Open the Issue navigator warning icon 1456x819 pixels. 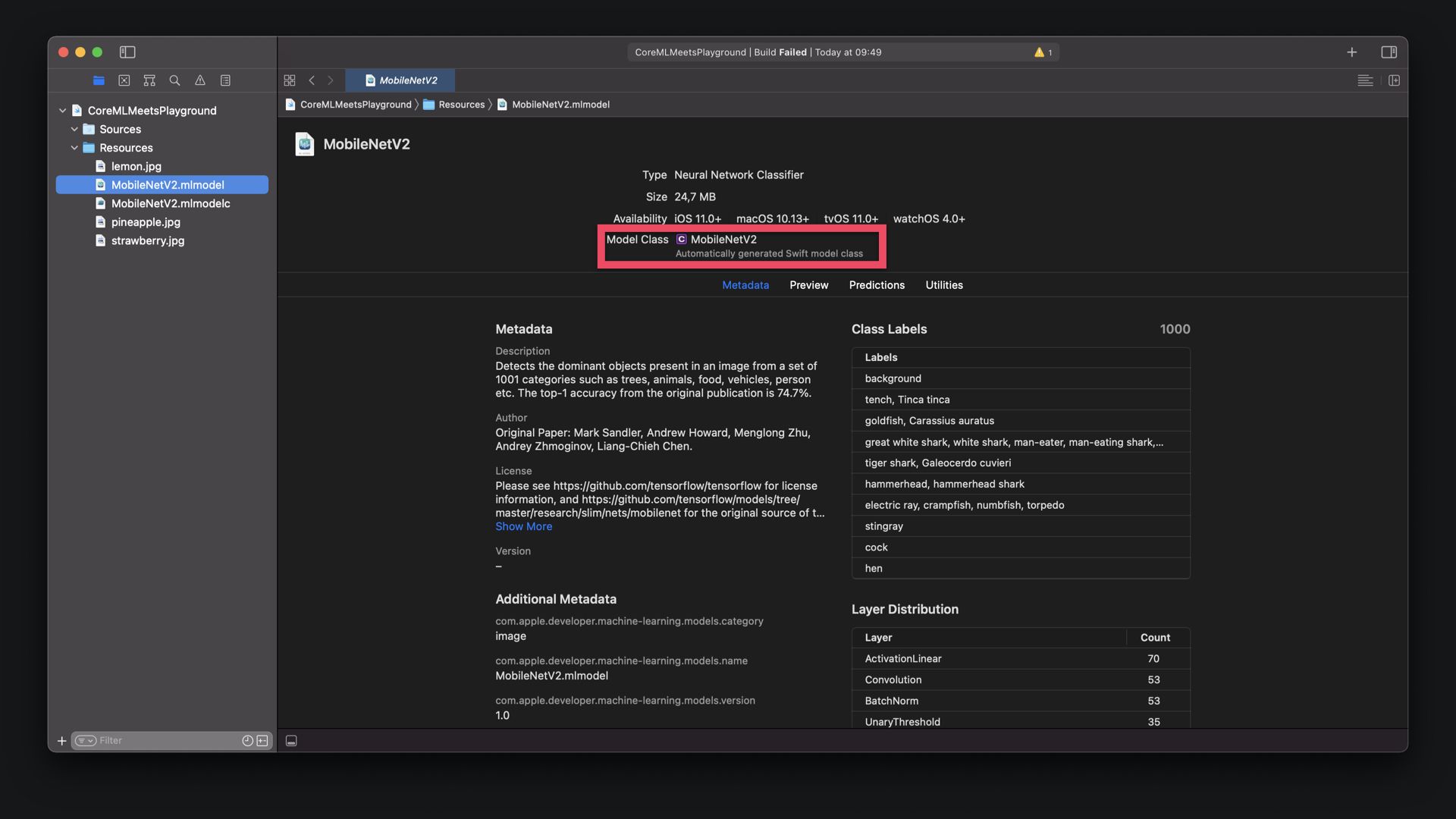click(x=200, y=80)
